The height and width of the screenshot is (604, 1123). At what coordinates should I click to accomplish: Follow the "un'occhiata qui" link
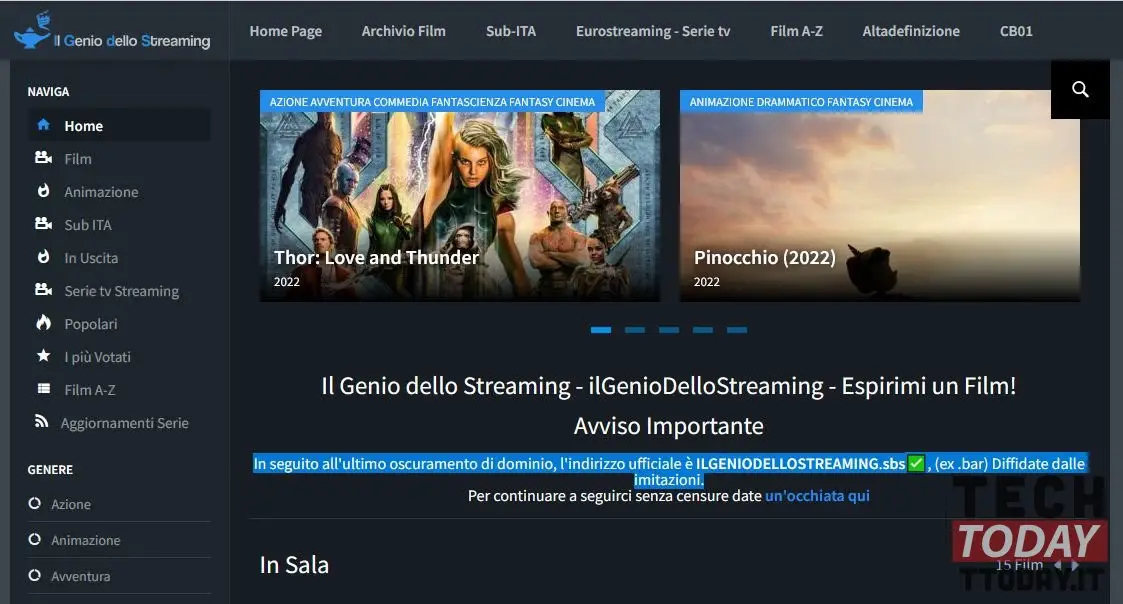[x=817, y=496]
